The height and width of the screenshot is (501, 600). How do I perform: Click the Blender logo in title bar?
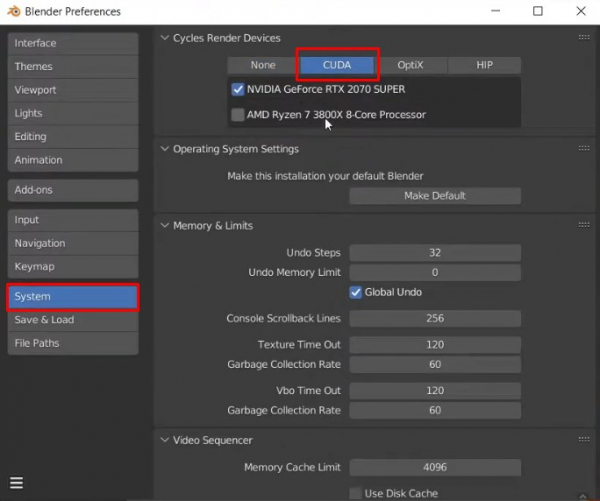point(14,11)
